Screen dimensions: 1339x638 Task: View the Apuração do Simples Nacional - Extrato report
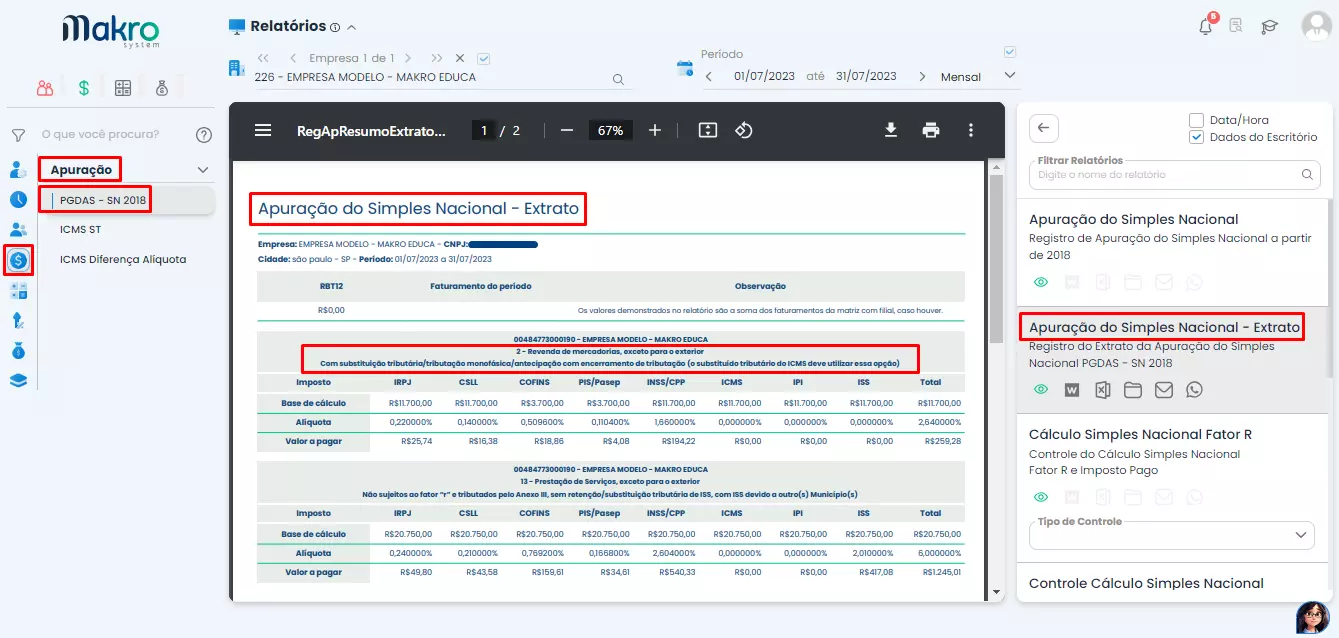[x=1041, y=390]
